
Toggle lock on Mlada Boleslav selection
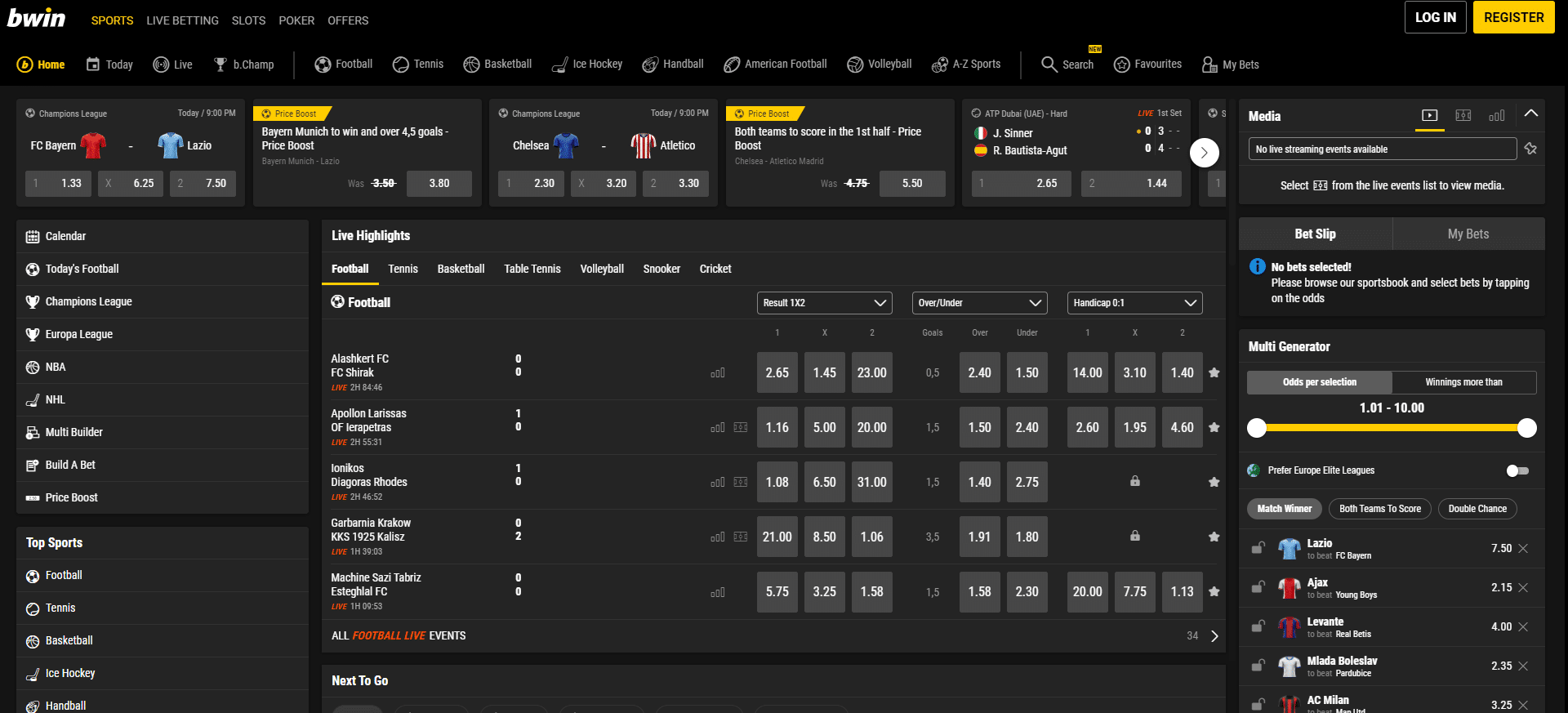1258,665
